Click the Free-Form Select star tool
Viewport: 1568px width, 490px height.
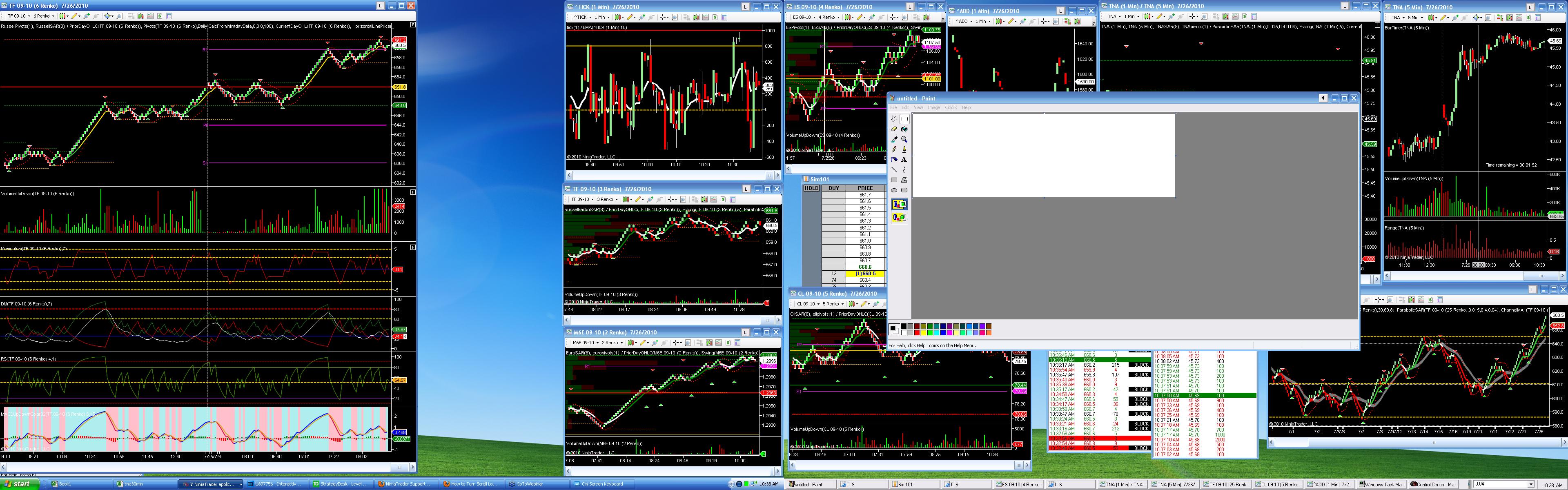pos(894,119)
